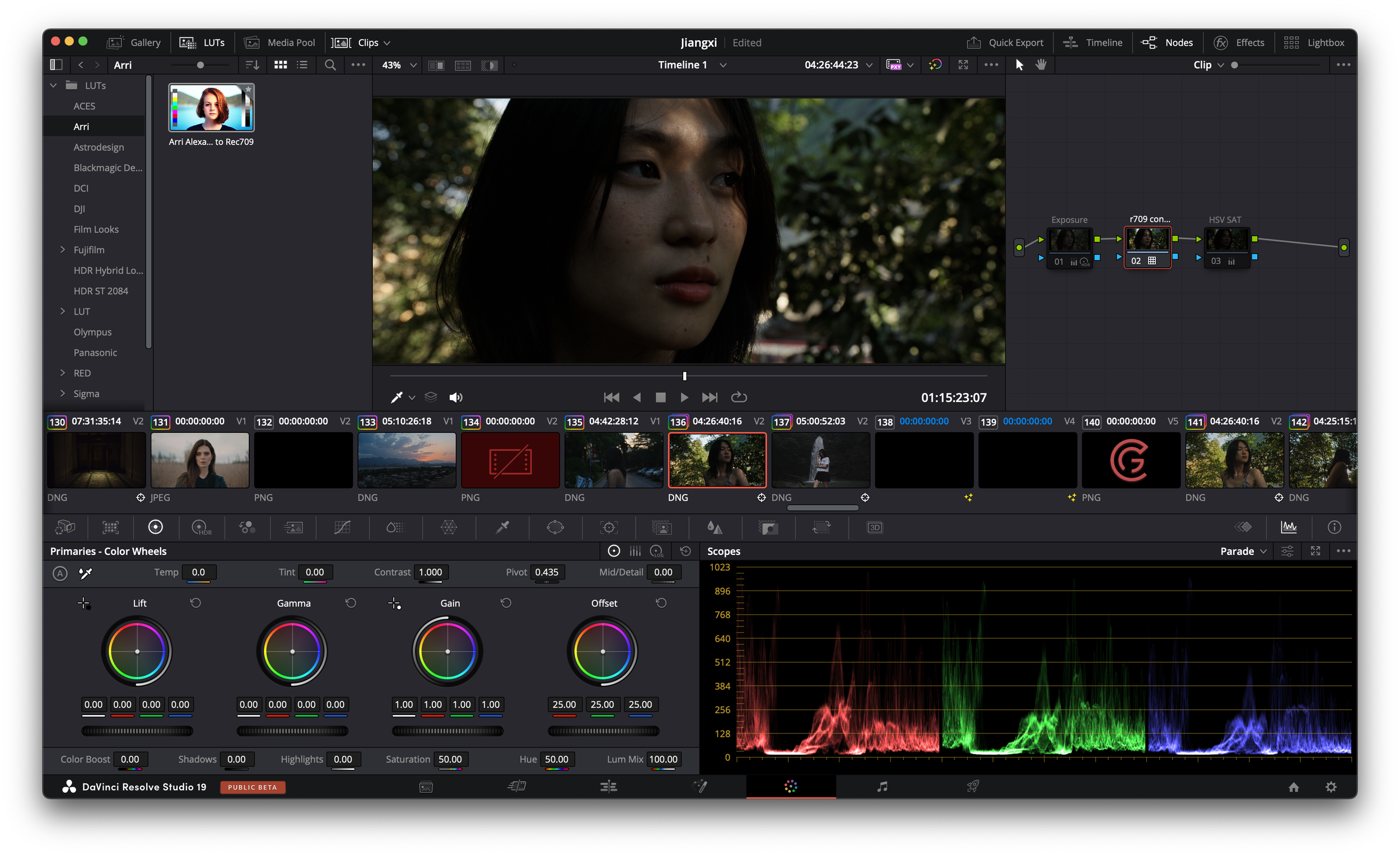
Task: Toggle the LUTs panel tab
Action: (x=202, y=43)
